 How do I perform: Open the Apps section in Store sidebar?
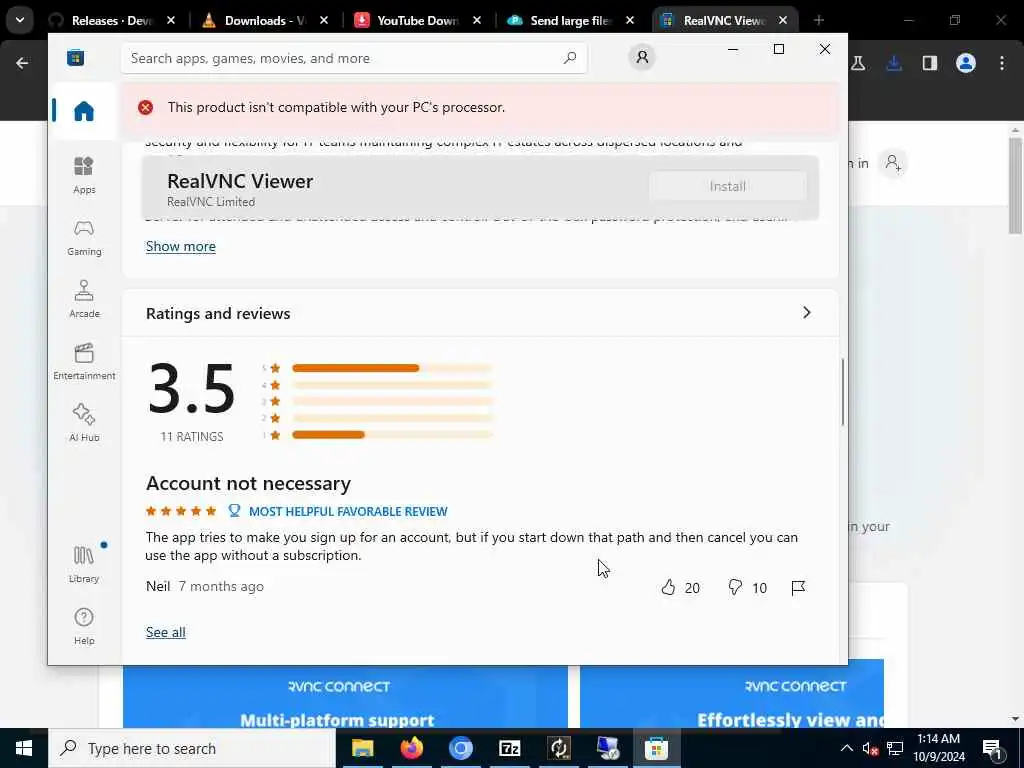pos(84,176)
